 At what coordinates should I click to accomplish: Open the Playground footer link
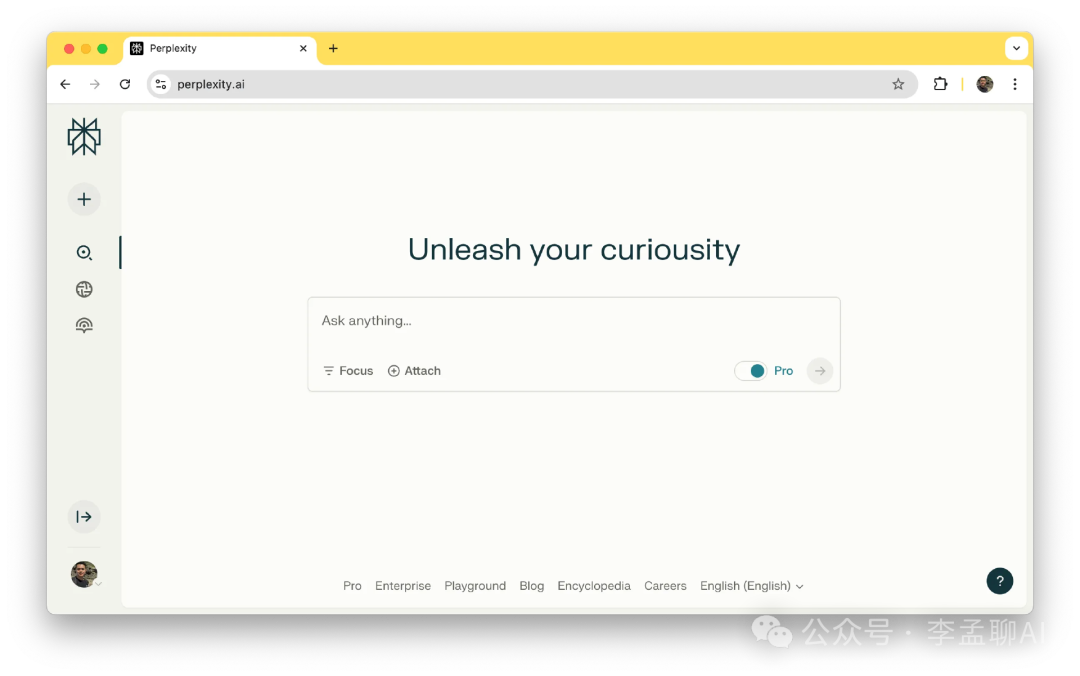pyautogui.click(x=475, y=586)
